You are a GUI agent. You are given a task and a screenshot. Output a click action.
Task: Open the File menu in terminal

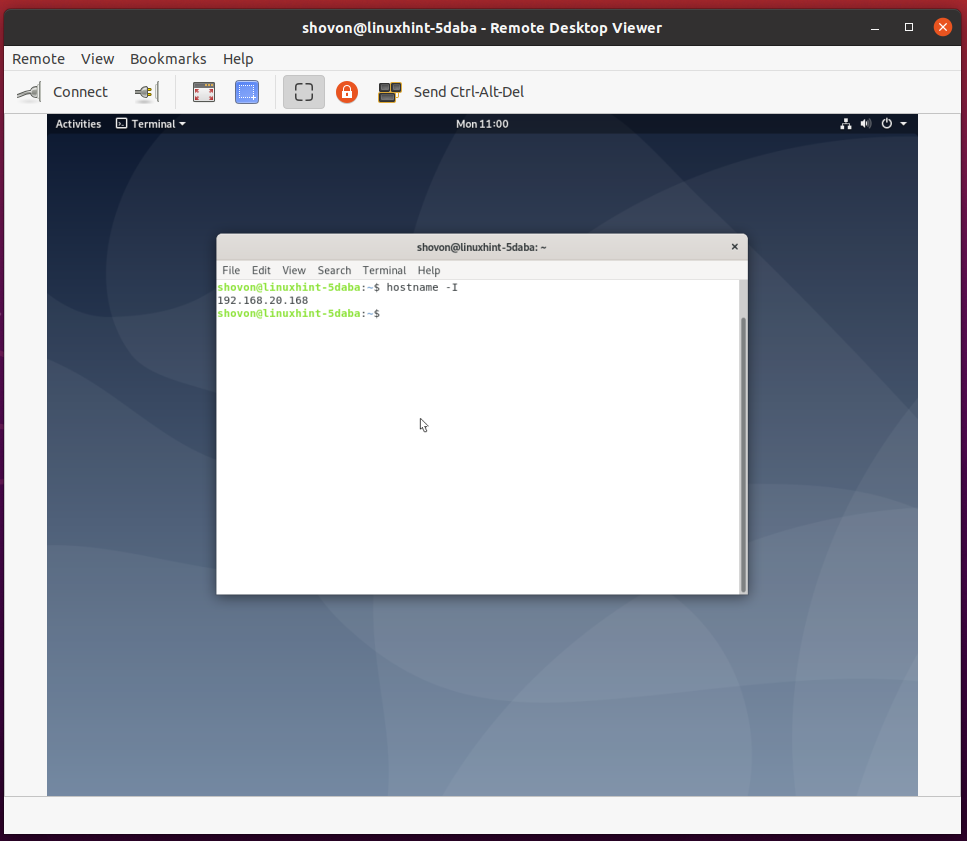(x=231, y=270)
